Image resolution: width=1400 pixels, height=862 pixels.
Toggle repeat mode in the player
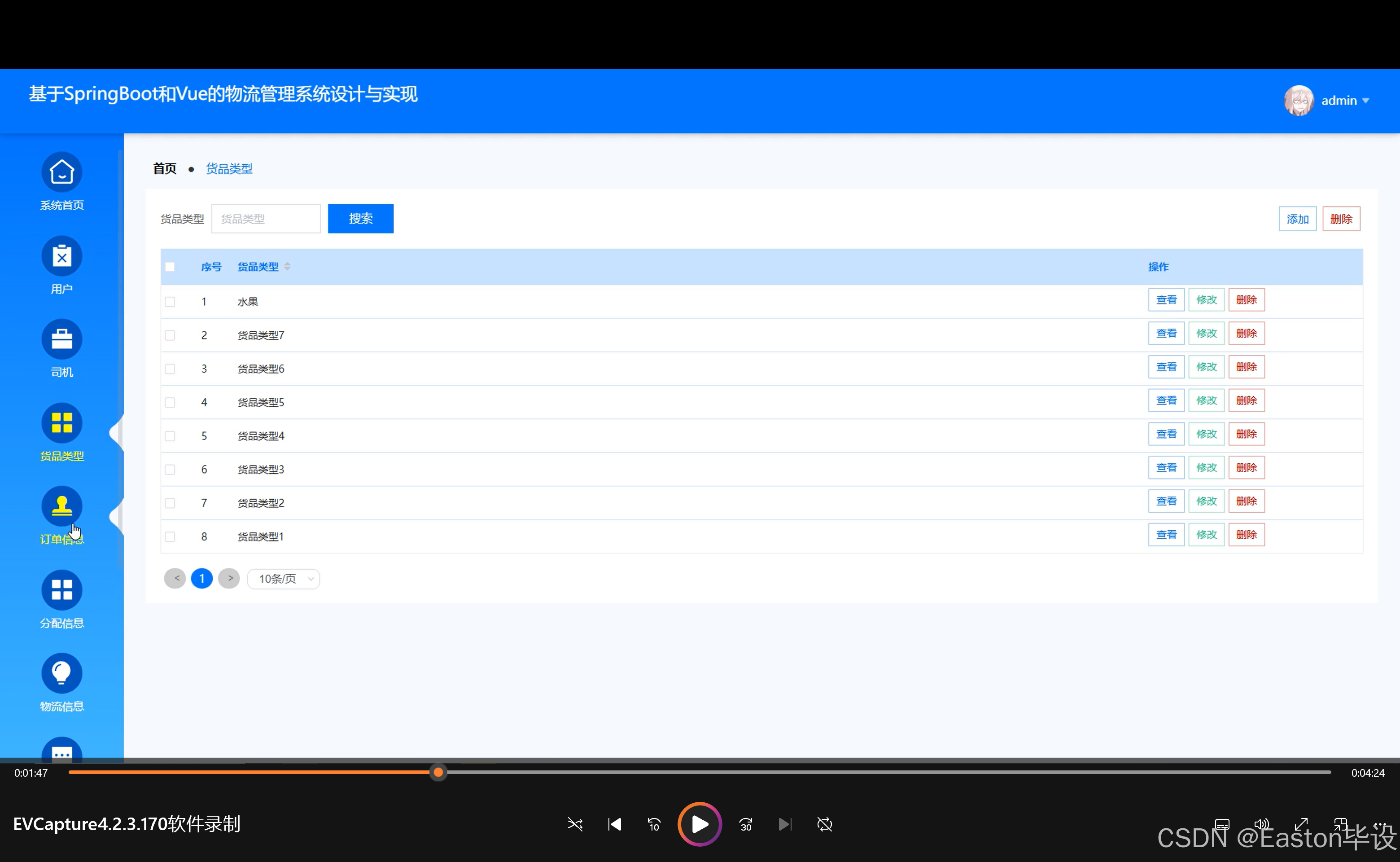(824, 824)
